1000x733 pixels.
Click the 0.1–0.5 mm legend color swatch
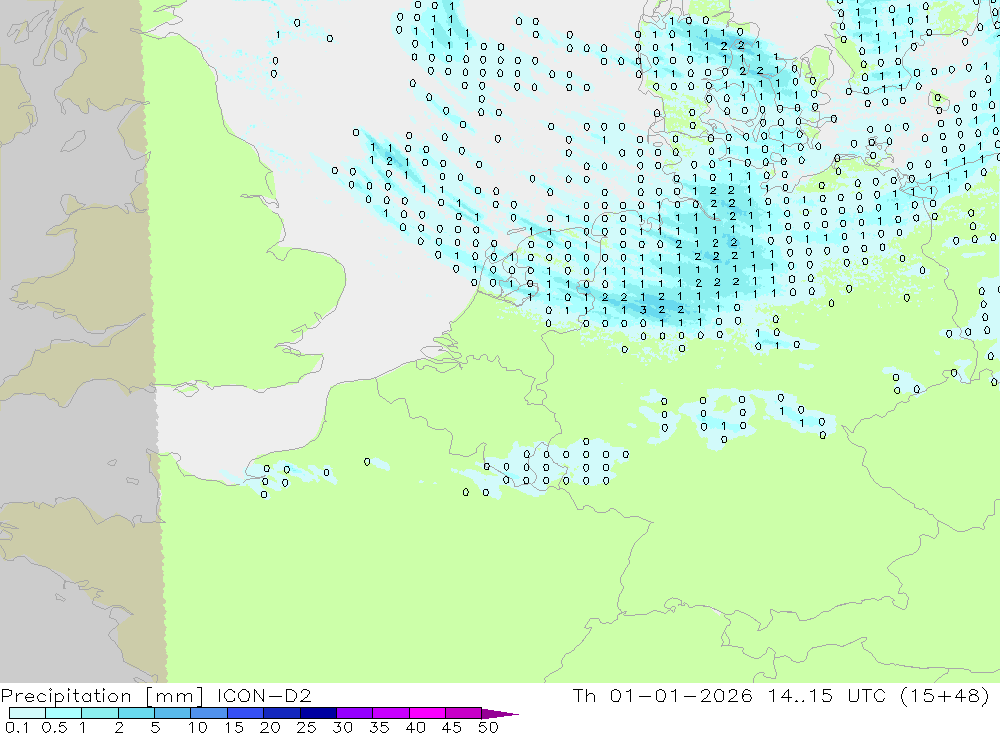pos(27,713)
